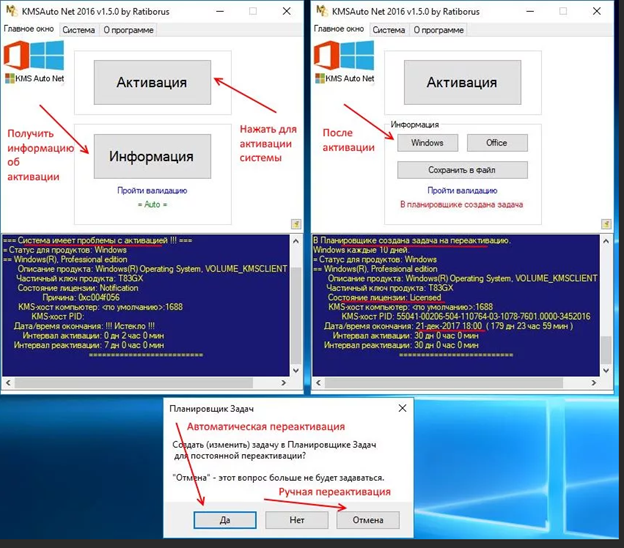
Task: Click the Office information button
Action: tap(496, 143)
